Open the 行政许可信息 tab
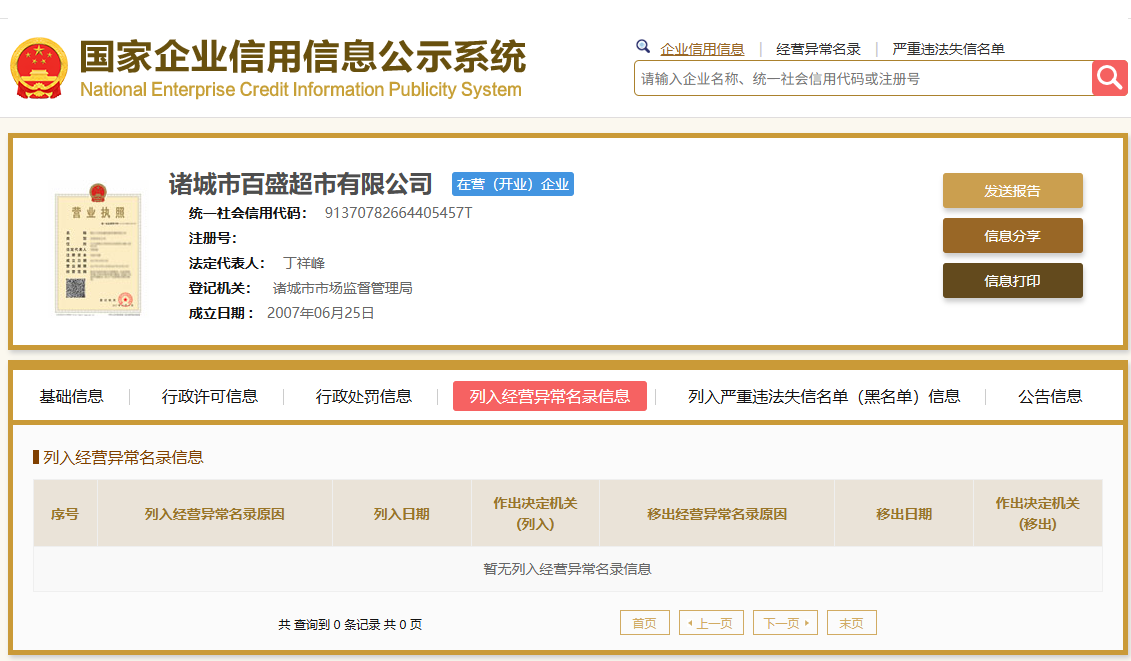Image resolution: width=1131 pixels, height=661 pixels. [210, 396]
